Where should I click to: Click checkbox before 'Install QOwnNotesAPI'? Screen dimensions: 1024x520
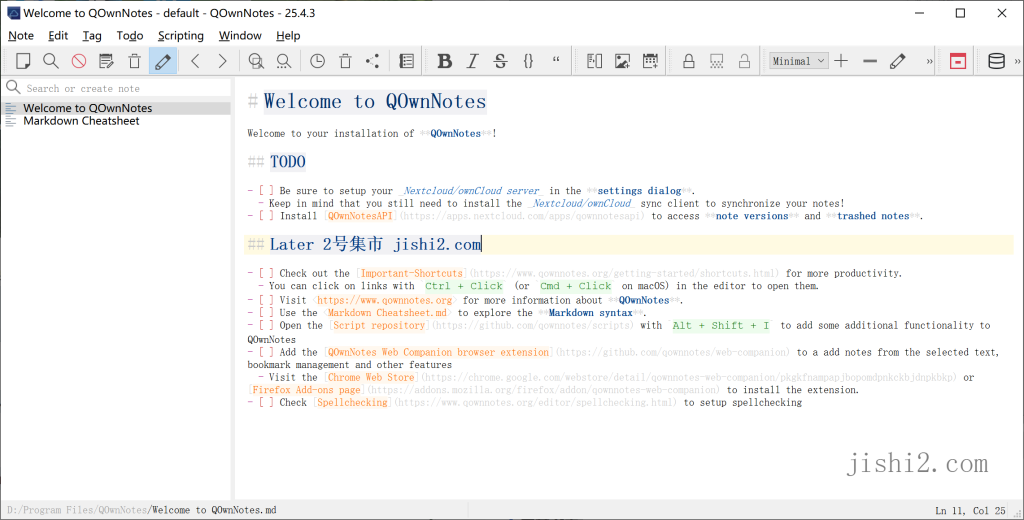click(266, 216)
